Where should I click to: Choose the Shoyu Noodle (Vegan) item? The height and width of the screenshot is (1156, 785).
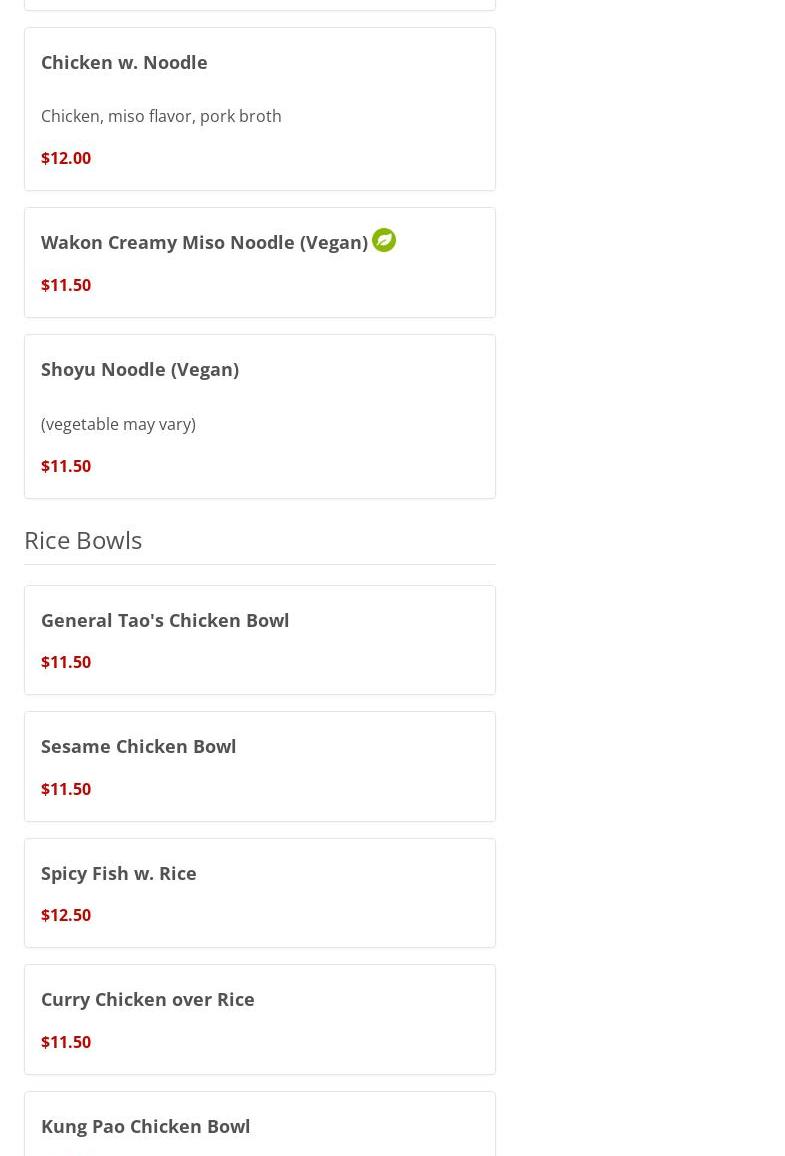click(259, 417)
